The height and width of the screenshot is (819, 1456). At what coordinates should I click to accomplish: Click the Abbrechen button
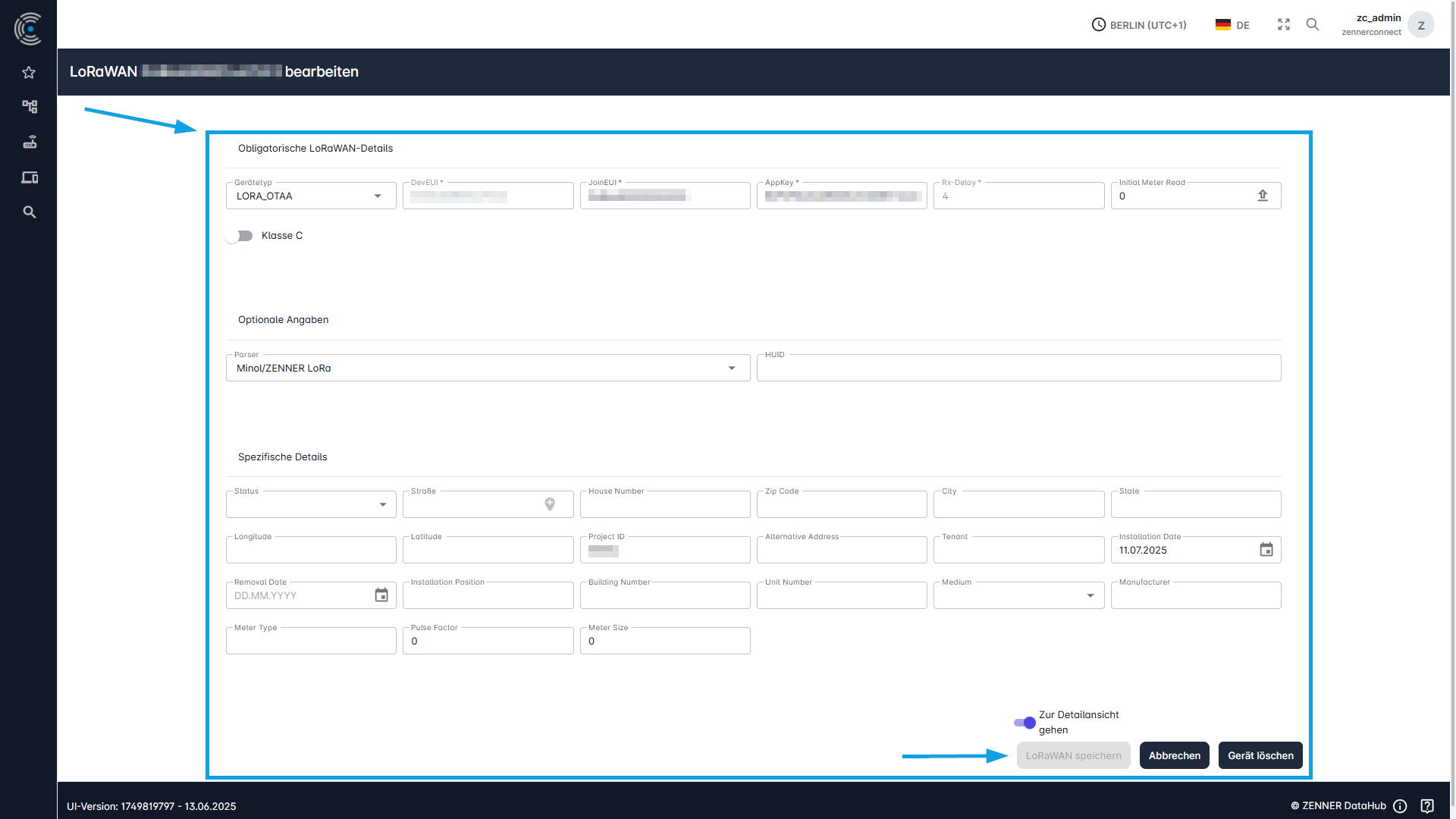click(1174, 755)
